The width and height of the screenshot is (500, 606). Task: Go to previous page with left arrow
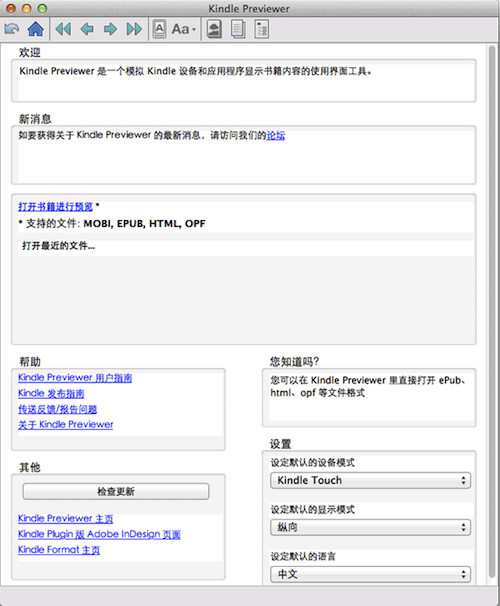click(87, 29)
